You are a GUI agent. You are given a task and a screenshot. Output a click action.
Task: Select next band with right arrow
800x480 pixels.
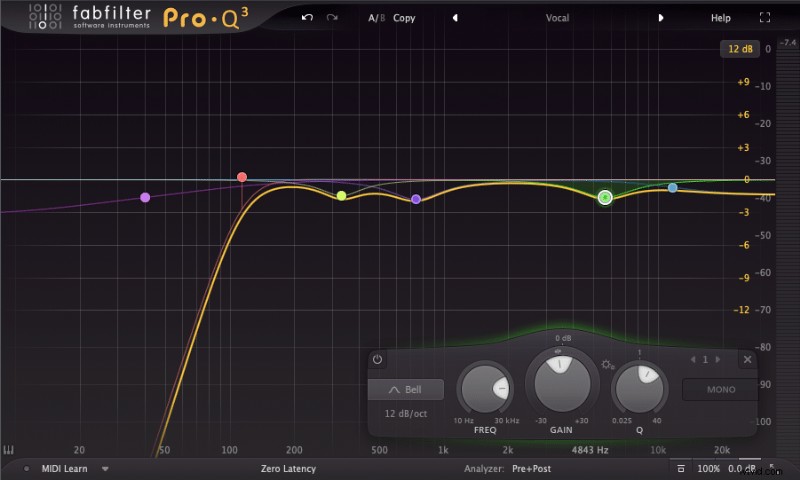[x=717, y=360]
